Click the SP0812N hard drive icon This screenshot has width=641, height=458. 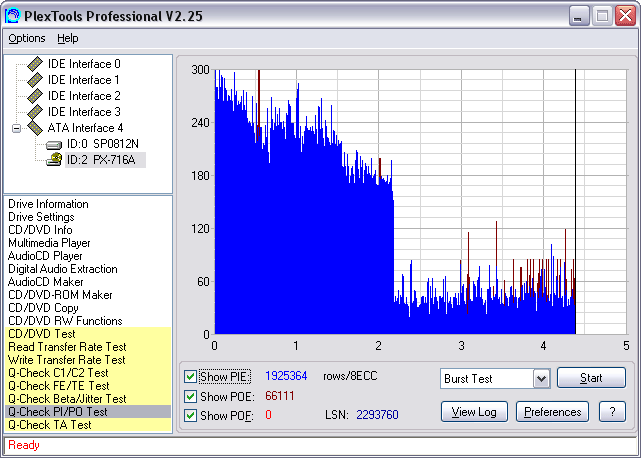pyautogui.click(x=54, y=144)
